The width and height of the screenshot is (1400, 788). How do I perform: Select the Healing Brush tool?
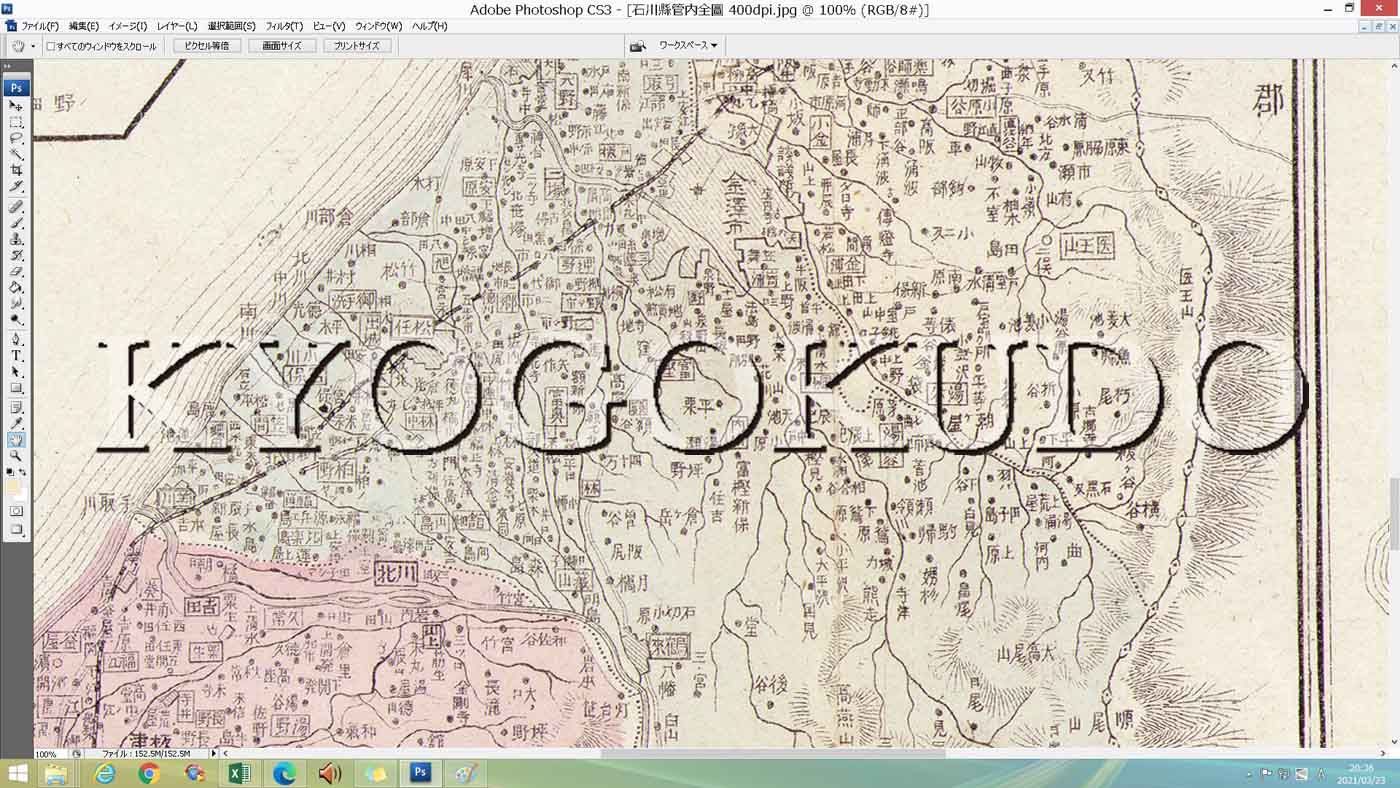point(16,206)
